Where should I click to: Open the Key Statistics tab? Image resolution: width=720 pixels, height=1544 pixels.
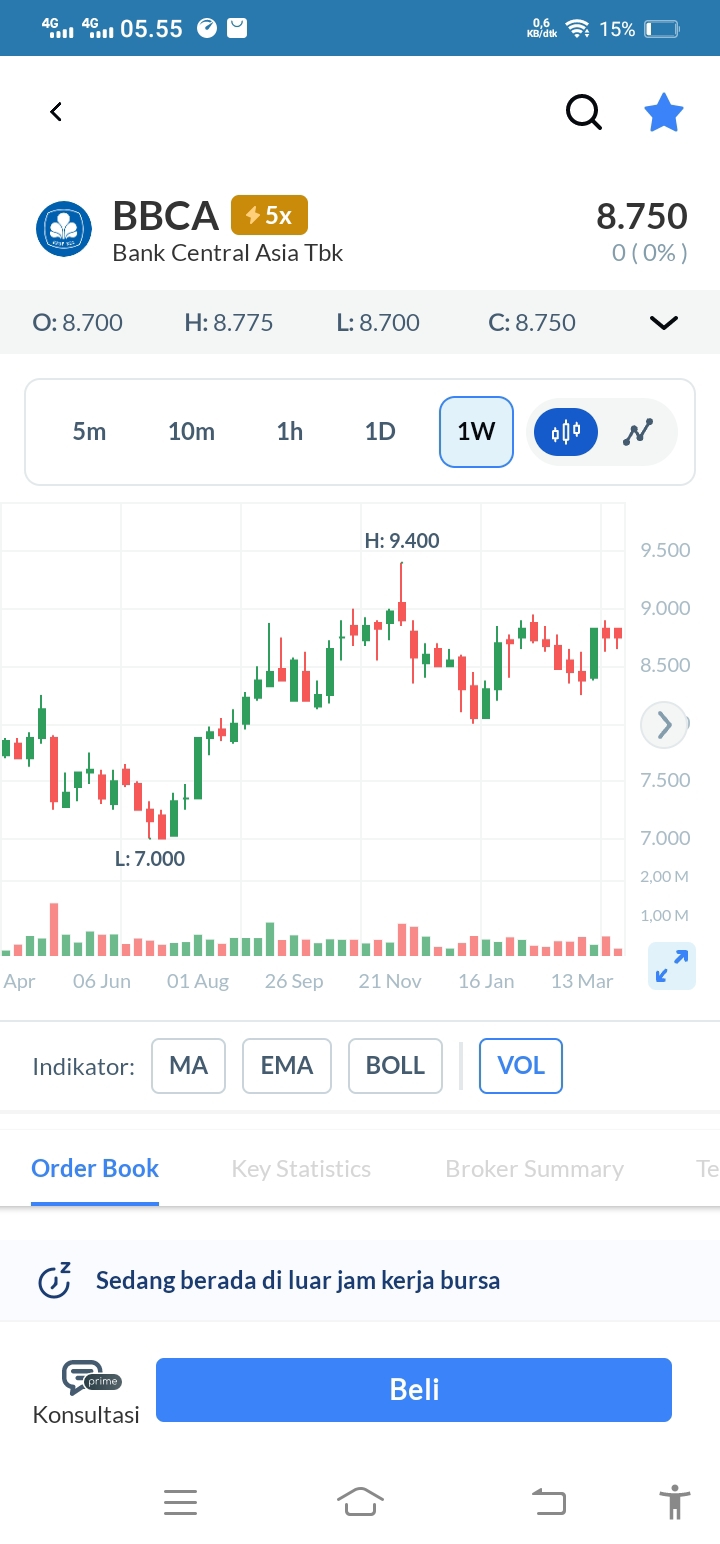coord(301,1169)
